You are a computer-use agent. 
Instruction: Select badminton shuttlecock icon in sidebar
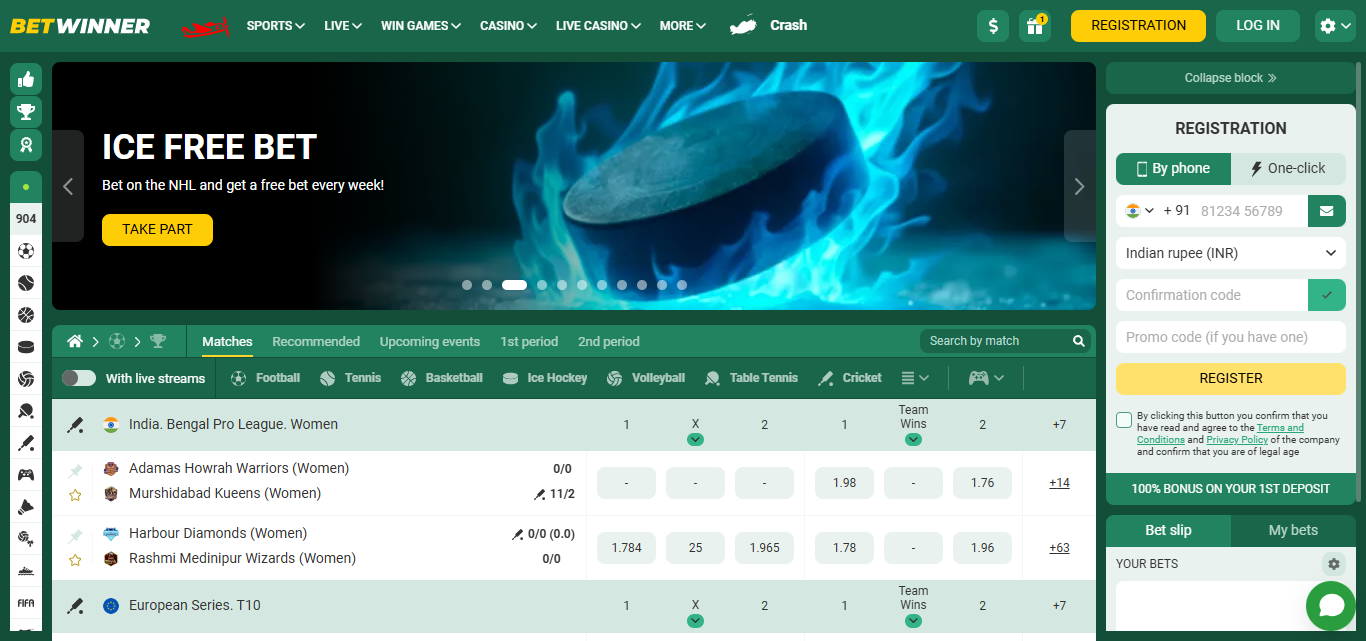[x=26, y=506]
